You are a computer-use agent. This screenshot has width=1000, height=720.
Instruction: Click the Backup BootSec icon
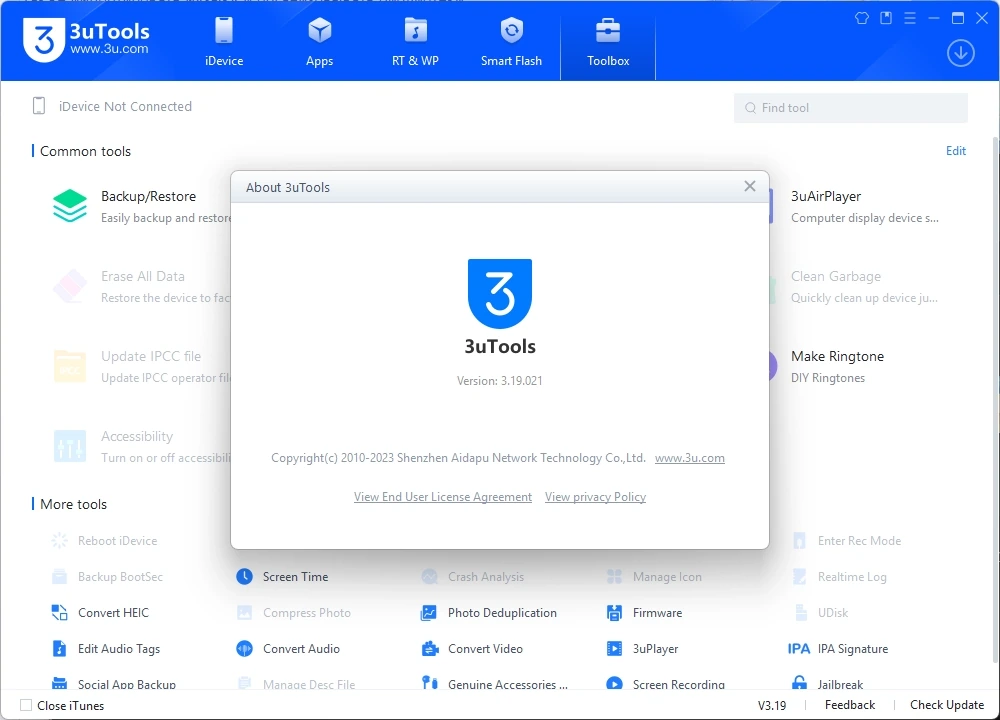pyautogui.click(x=59, y=577)
